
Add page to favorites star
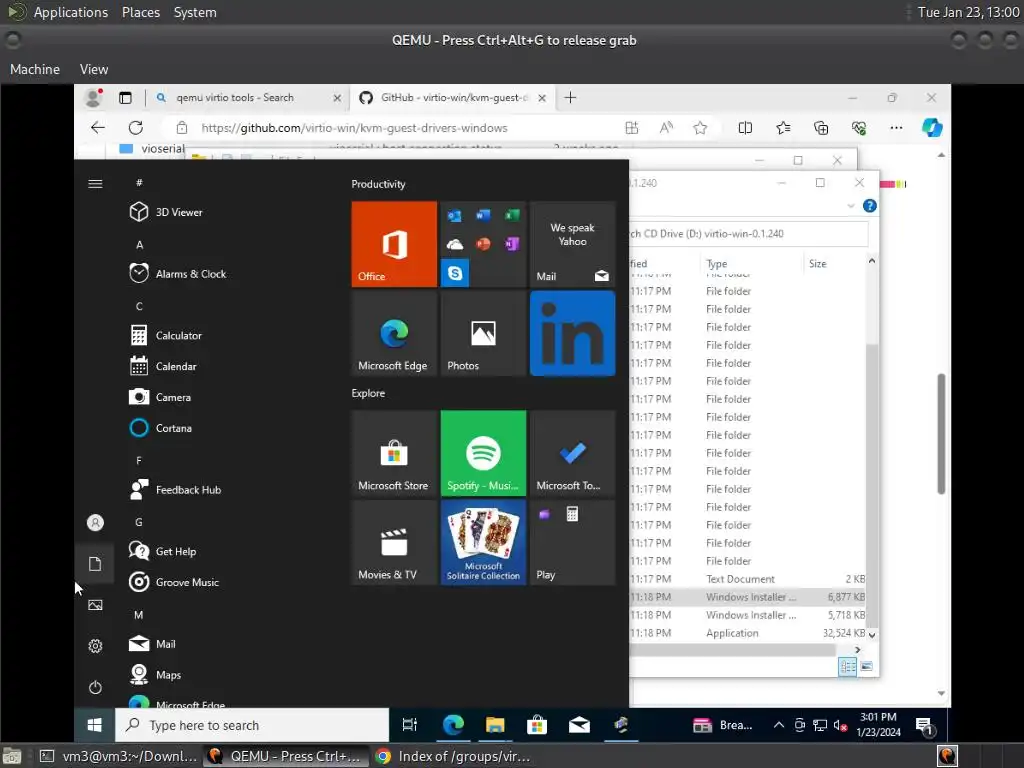[x=700, y=128]
